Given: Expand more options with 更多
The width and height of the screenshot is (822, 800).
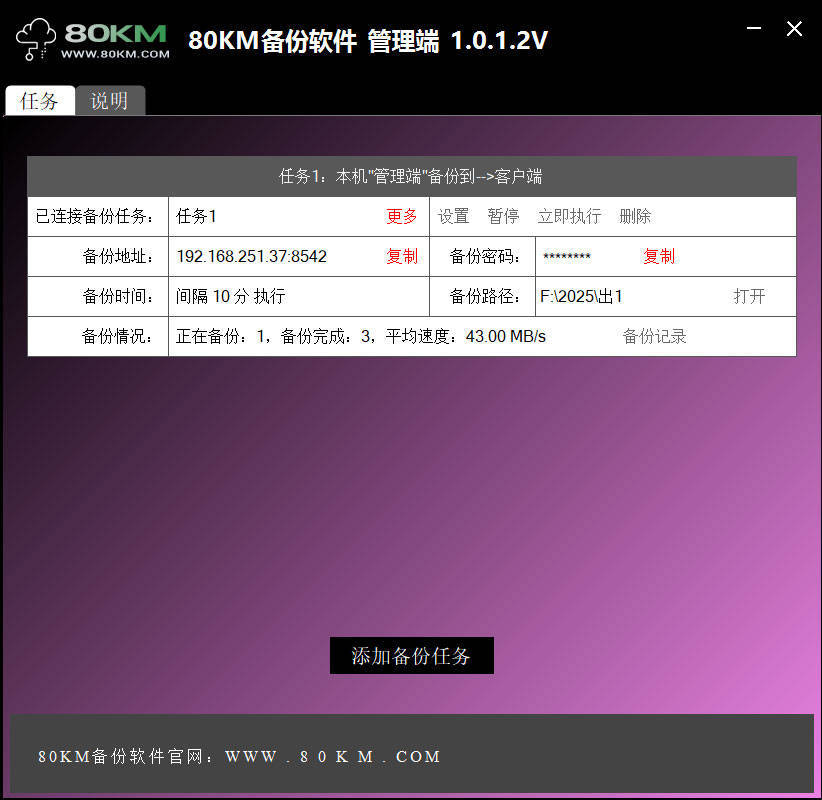Looking at the screenshot, I should 401,216.
